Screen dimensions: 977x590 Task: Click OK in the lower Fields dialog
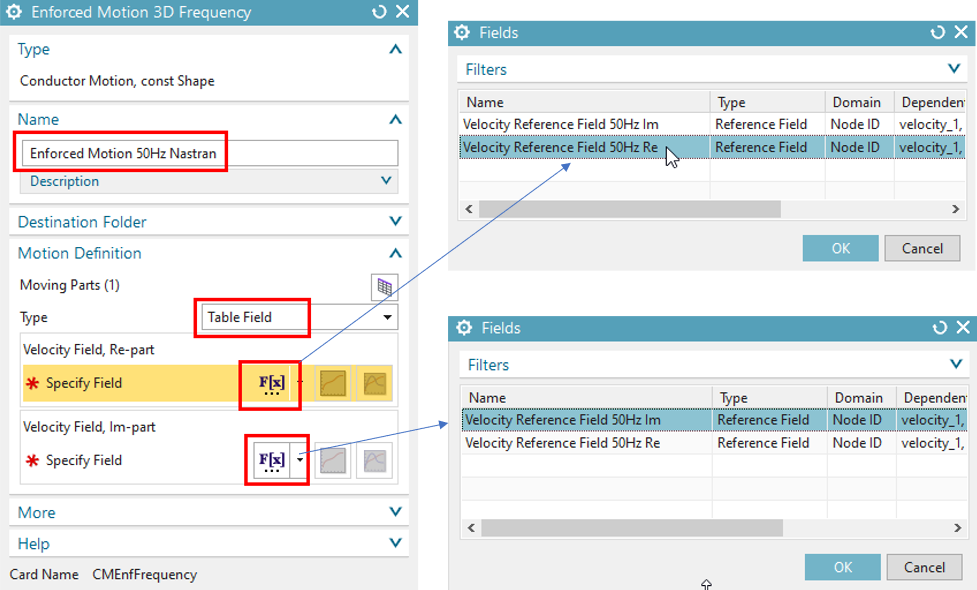pos(842,567)
